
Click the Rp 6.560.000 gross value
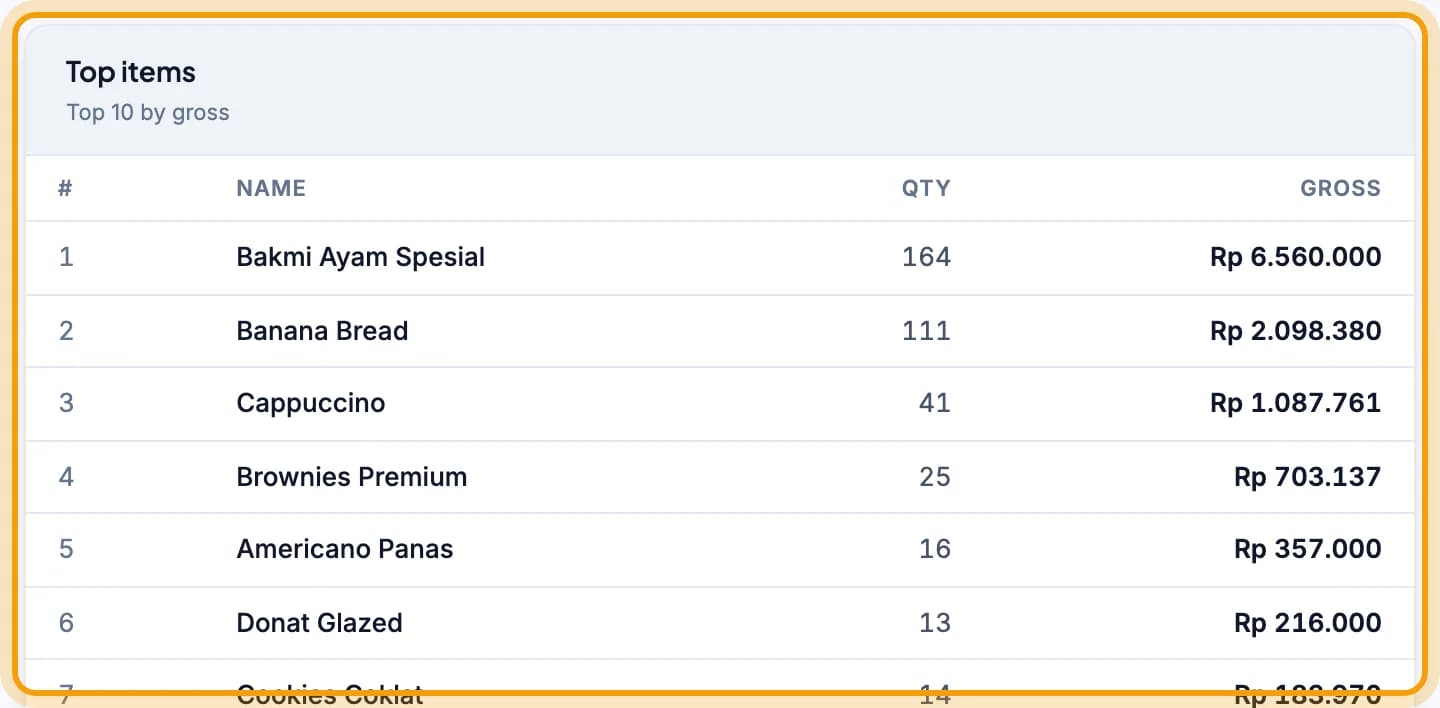click(1296, 258)
